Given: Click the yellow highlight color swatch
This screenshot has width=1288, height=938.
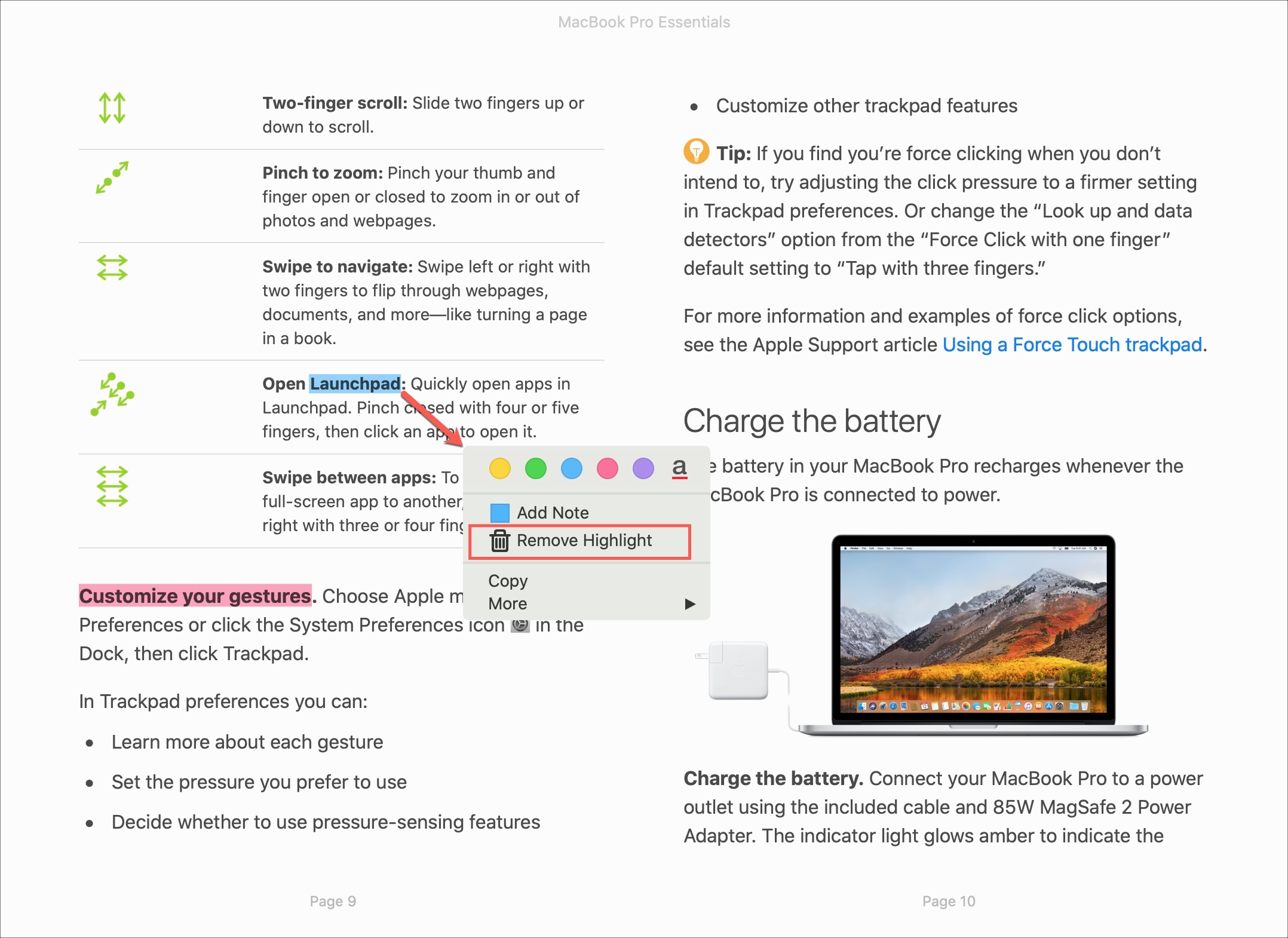Looking at the screenshot, I should tap(498, 467).
